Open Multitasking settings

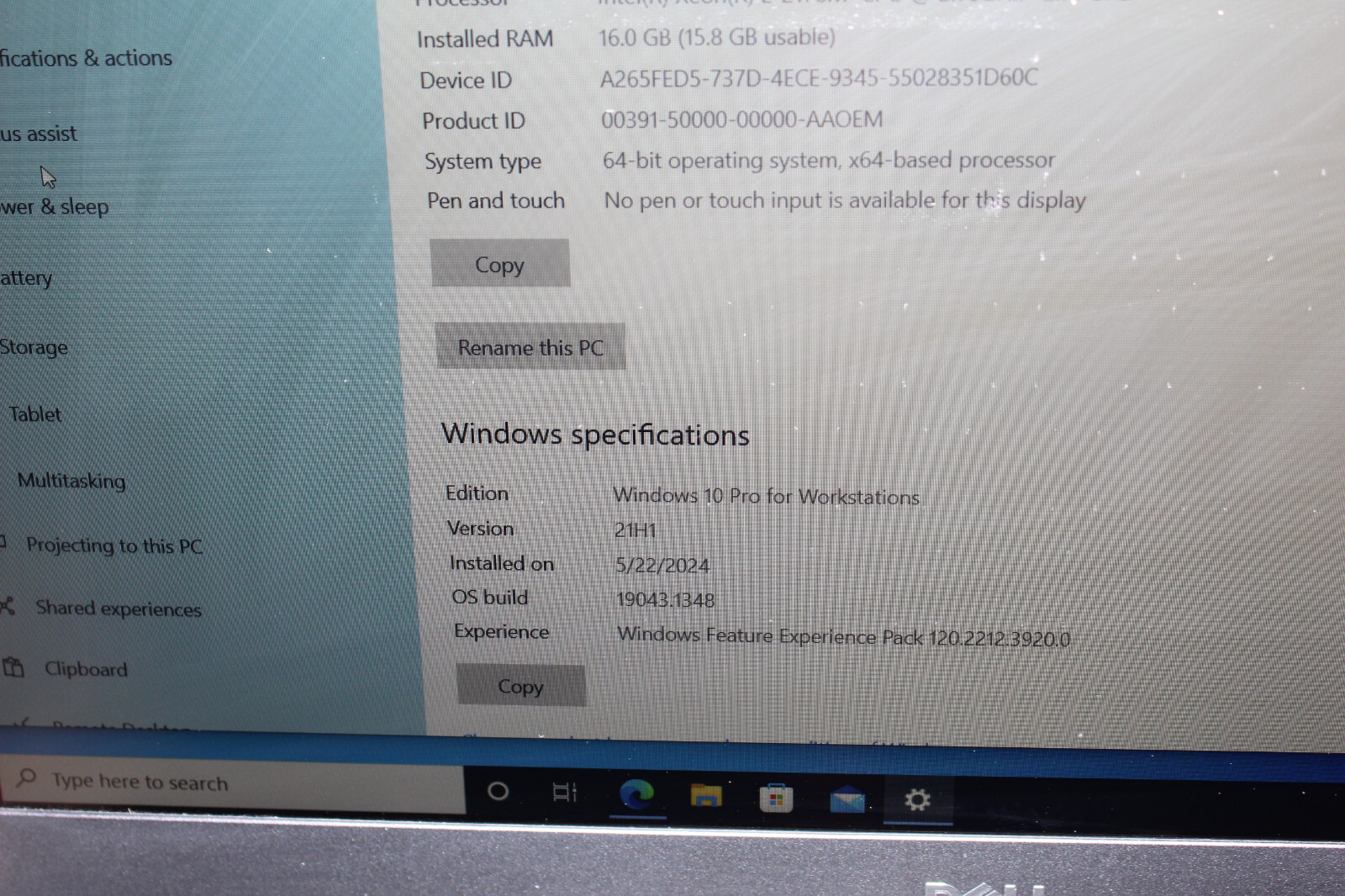[x=71, y=481]
